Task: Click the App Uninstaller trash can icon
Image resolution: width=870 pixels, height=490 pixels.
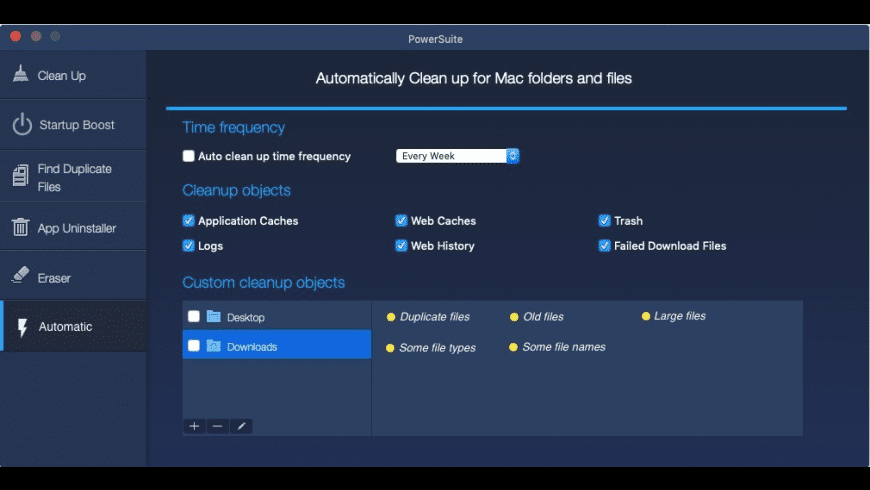Action: 21,226
